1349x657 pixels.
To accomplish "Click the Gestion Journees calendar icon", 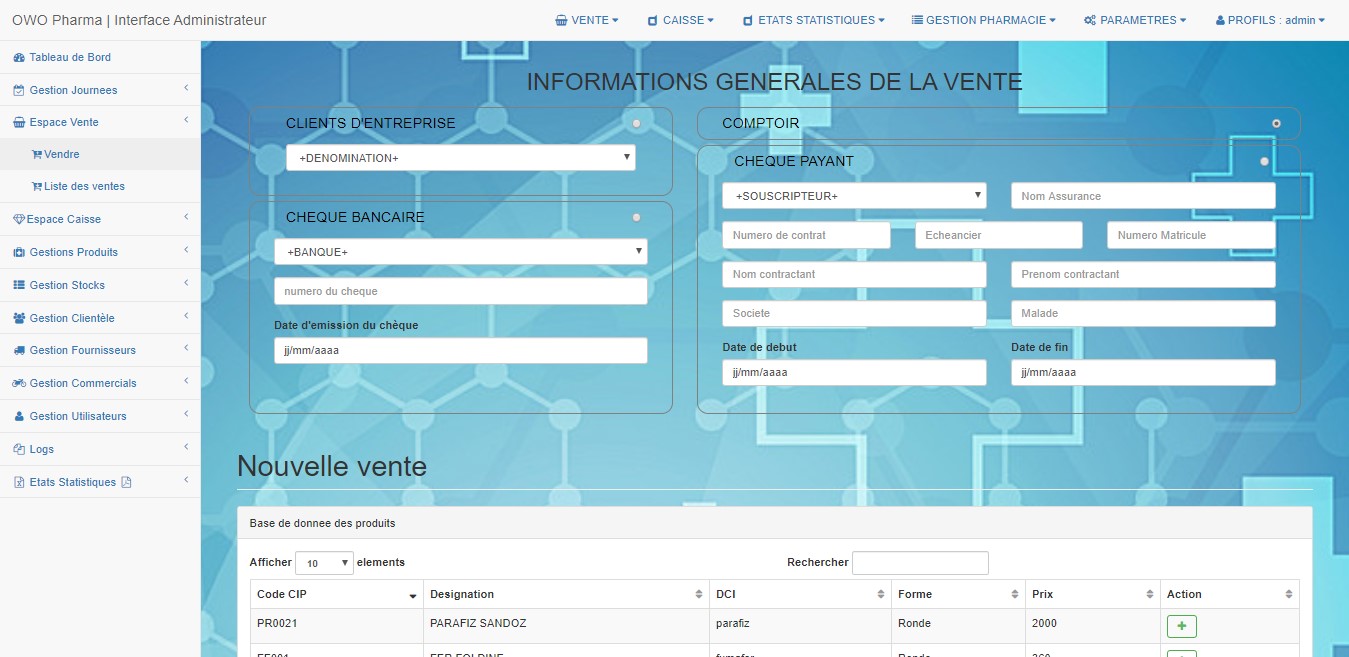I will [19, 91].
